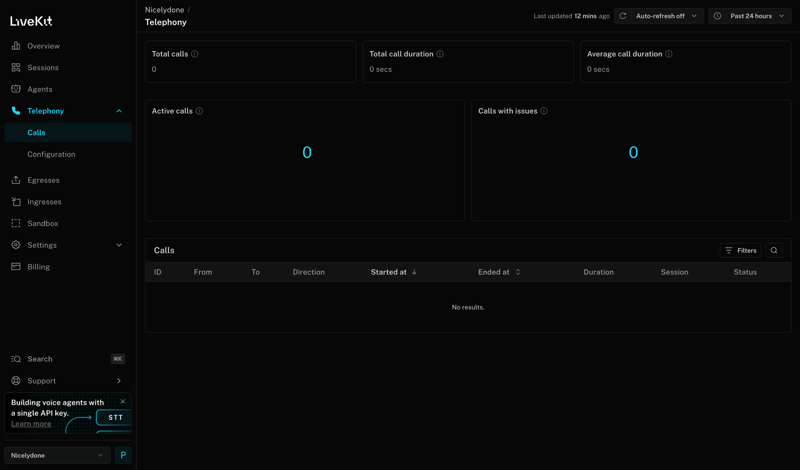Viewport: 800px width, 470px height.
Task: Click Total call duration info icon
Action: click(440, 54)
